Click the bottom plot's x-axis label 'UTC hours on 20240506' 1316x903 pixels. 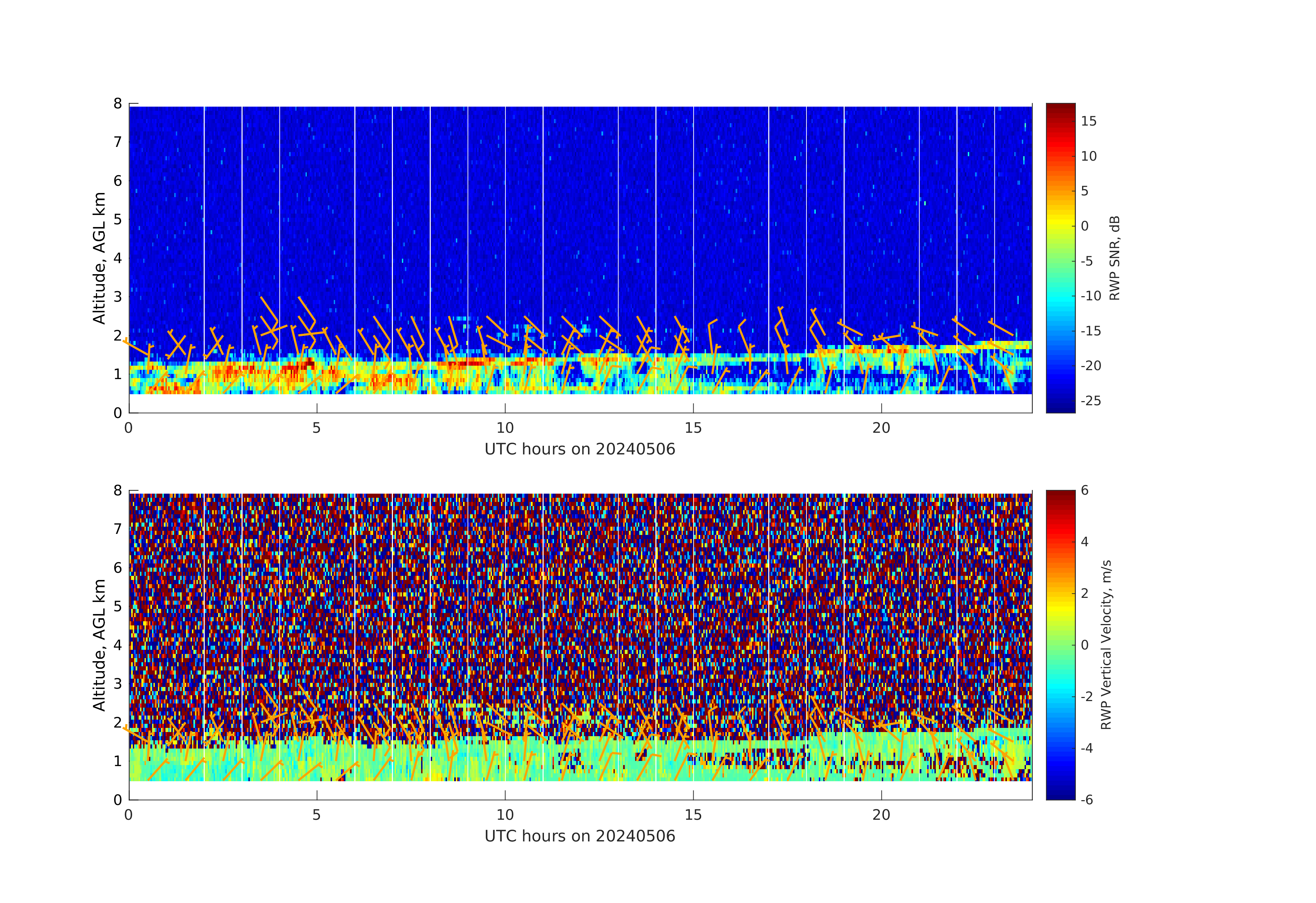coord(580,836)
